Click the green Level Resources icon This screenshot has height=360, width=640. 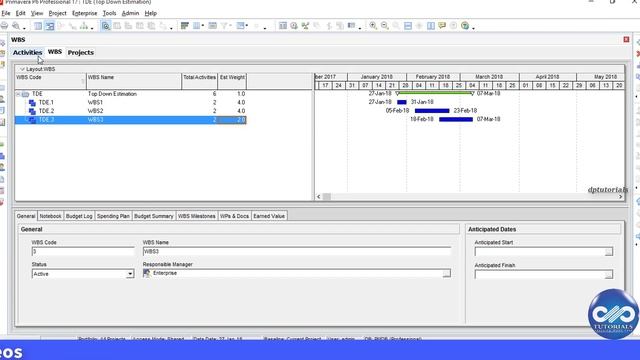pos(305,26)
